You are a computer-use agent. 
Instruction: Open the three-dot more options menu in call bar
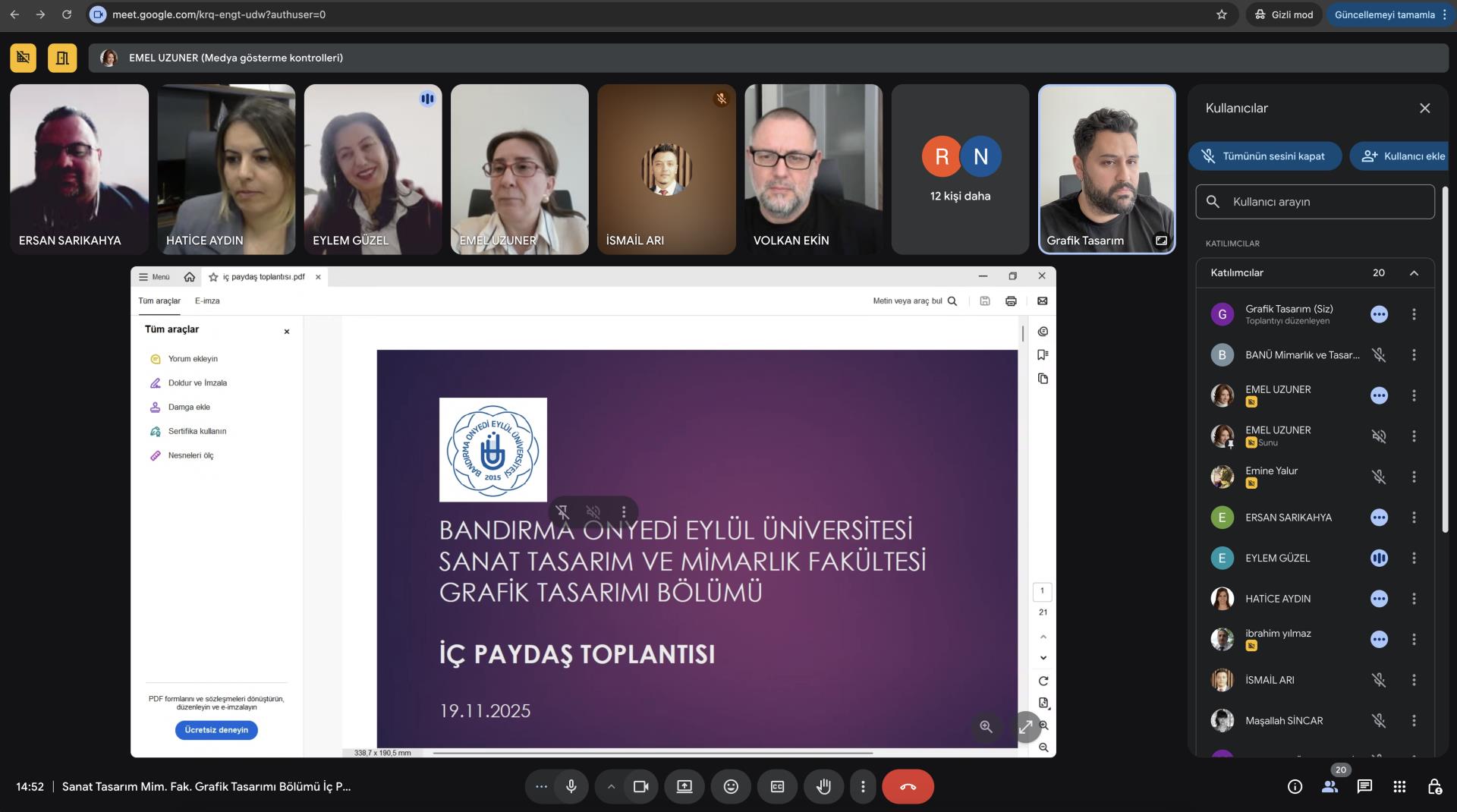[863, 786]
